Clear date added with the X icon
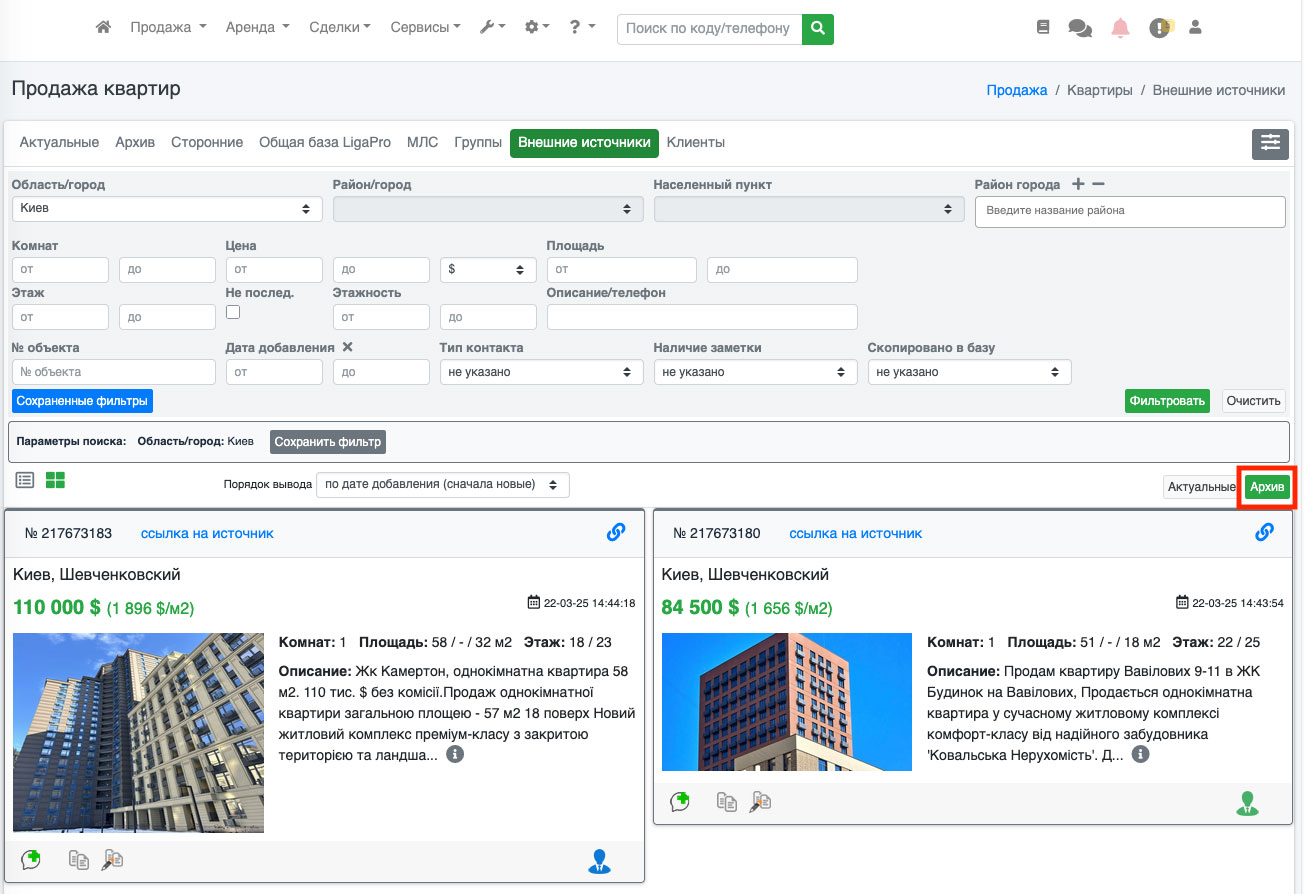This screenshot has width=1304, height=894. click(348, 347)
